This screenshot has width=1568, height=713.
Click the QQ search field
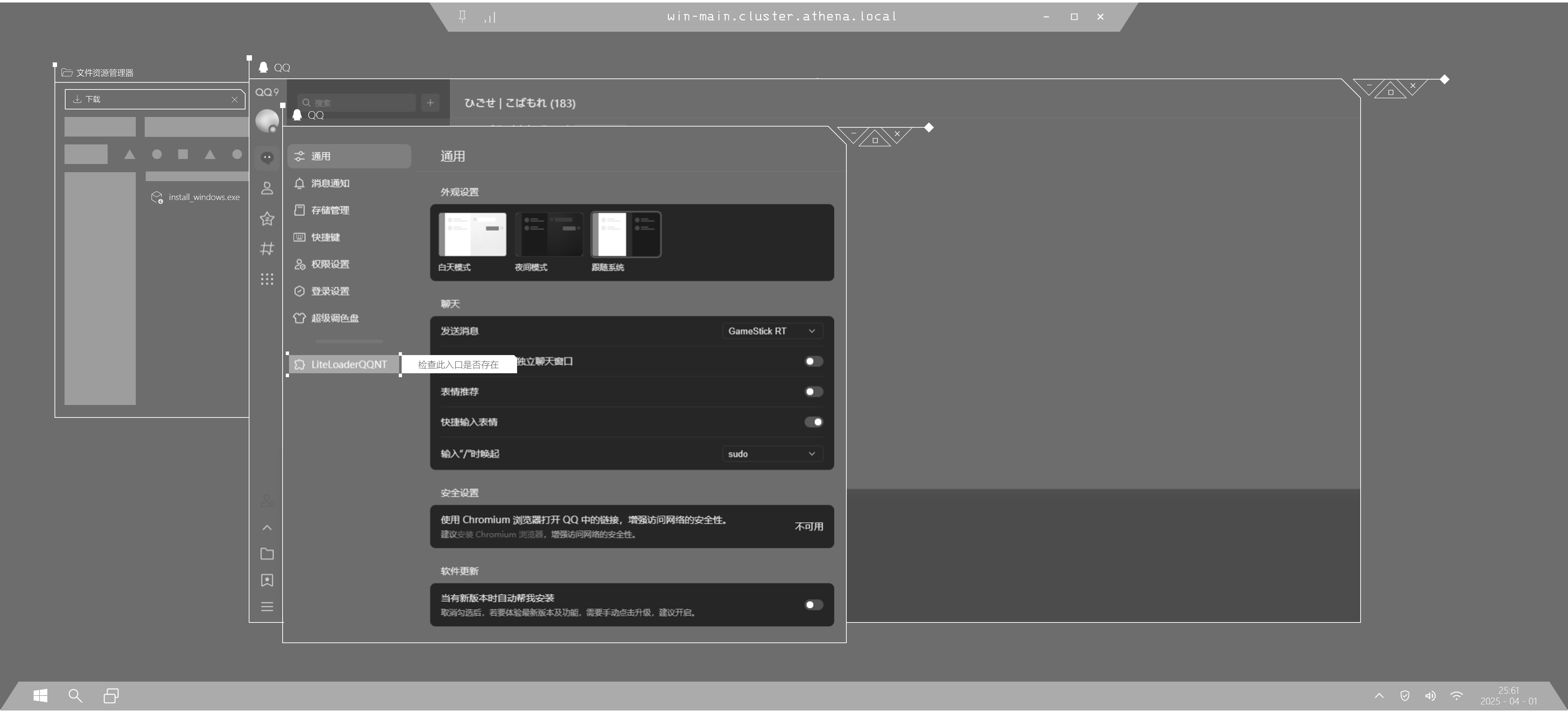click(x=357, y=102)
